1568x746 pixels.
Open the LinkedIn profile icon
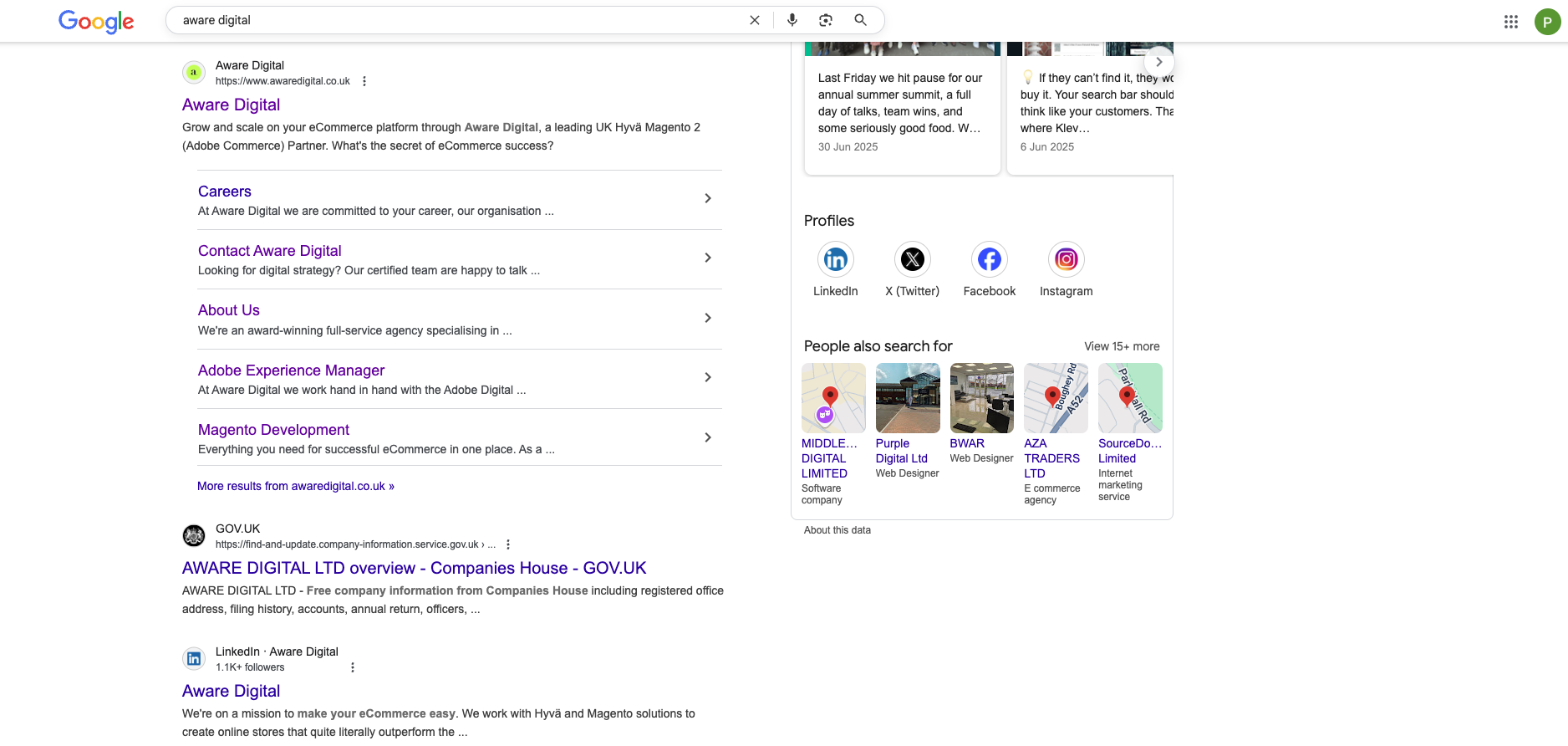pyautogui.click(x=836, y=259)
